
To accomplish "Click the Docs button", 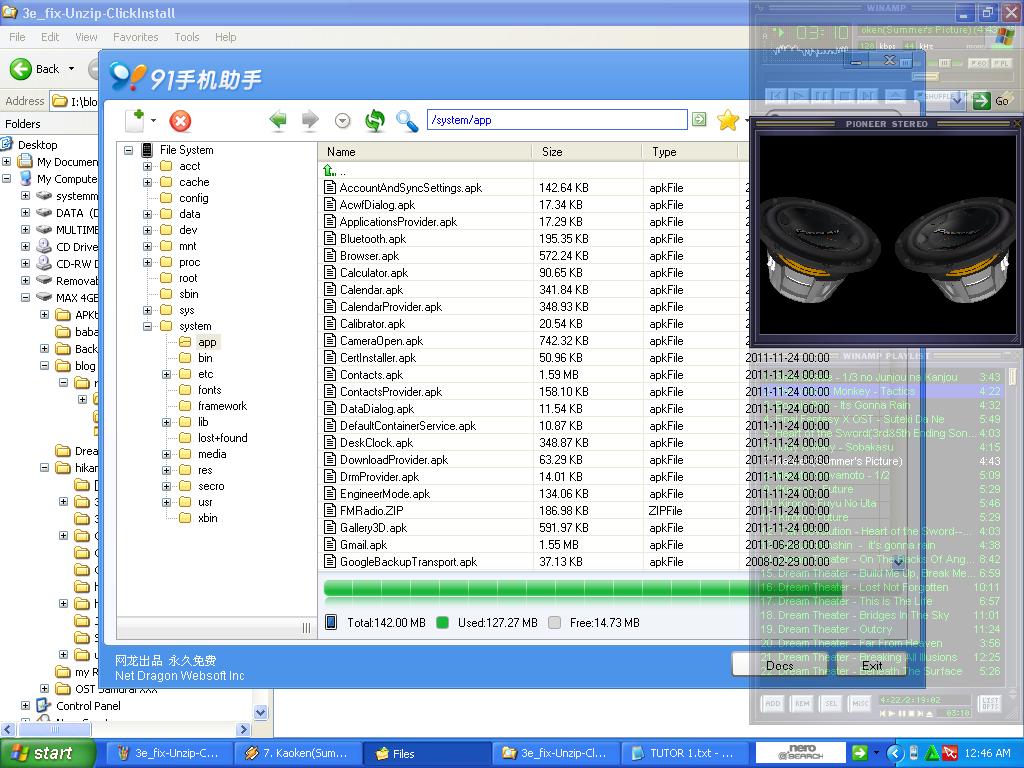I will [x=780, y=665].
